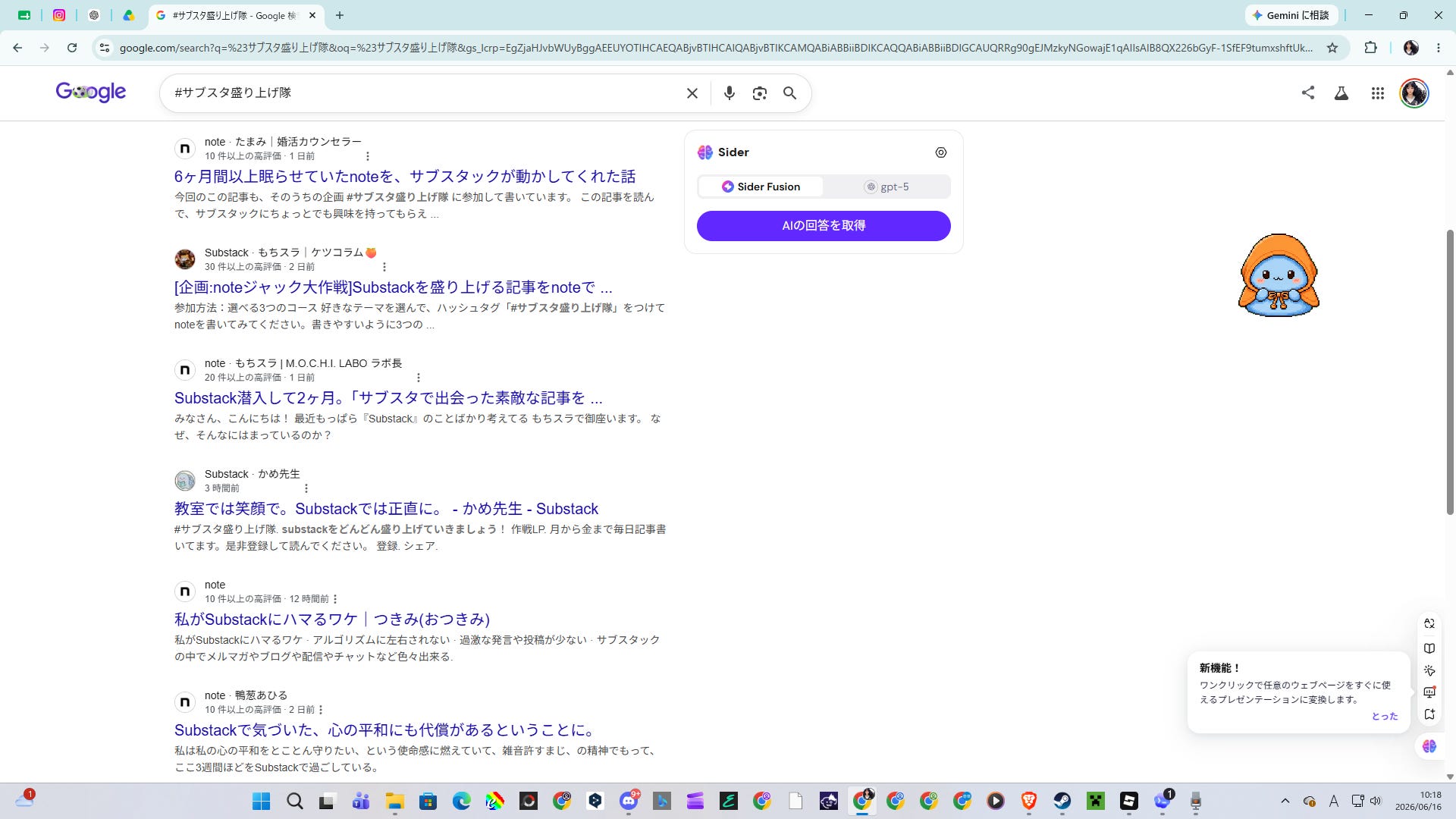Open Minecraft from the taskbar
The height and width of the screenshot is (819, 1456).
point(1096,802)
